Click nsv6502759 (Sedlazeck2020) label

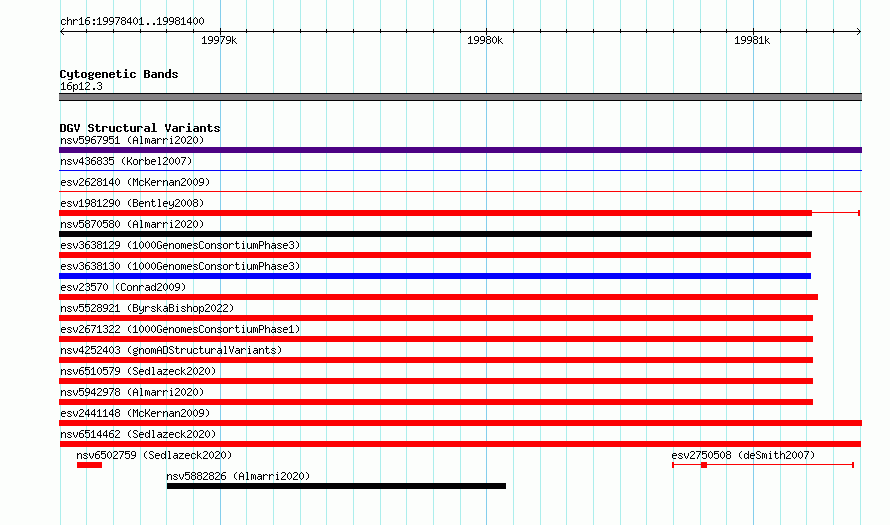154,455
